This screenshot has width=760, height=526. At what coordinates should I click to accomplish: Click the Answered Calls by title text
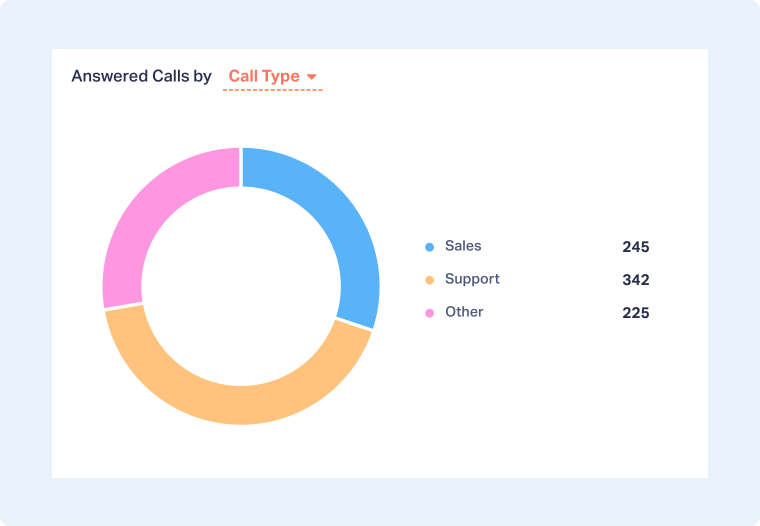pyautogui.click(x=141, y=77)
